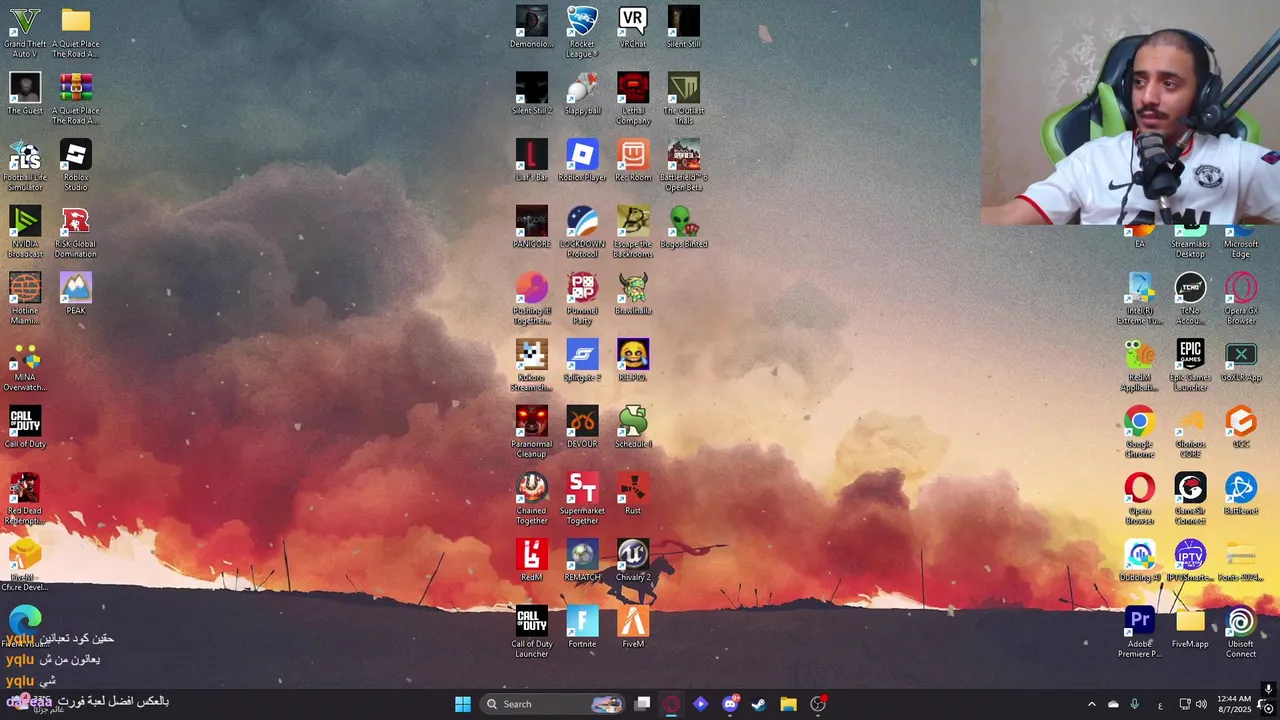The image size is (1280, 720).
Task: Open the Splitgate 2 shortcut
Action: point(582,361)
